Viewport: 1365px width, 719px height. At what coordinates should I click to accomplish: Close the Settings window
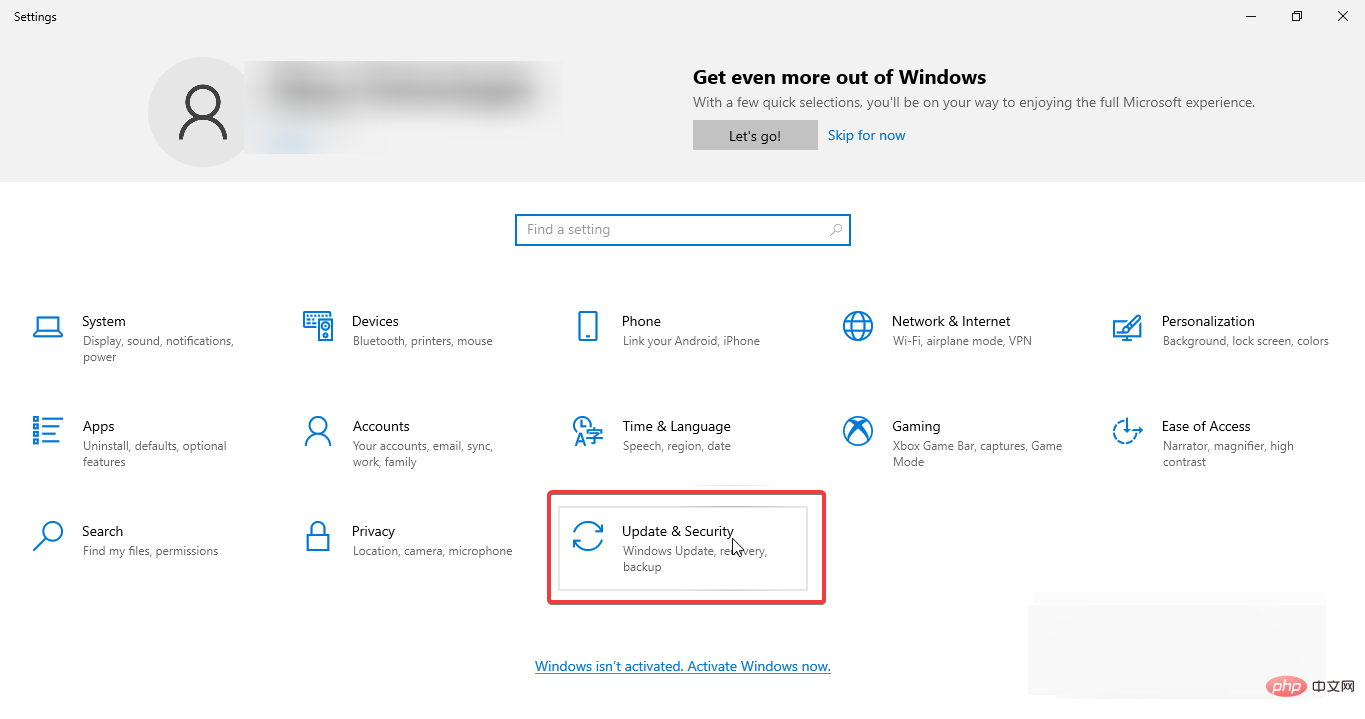pyautogui.click(x=1342, y=16)
